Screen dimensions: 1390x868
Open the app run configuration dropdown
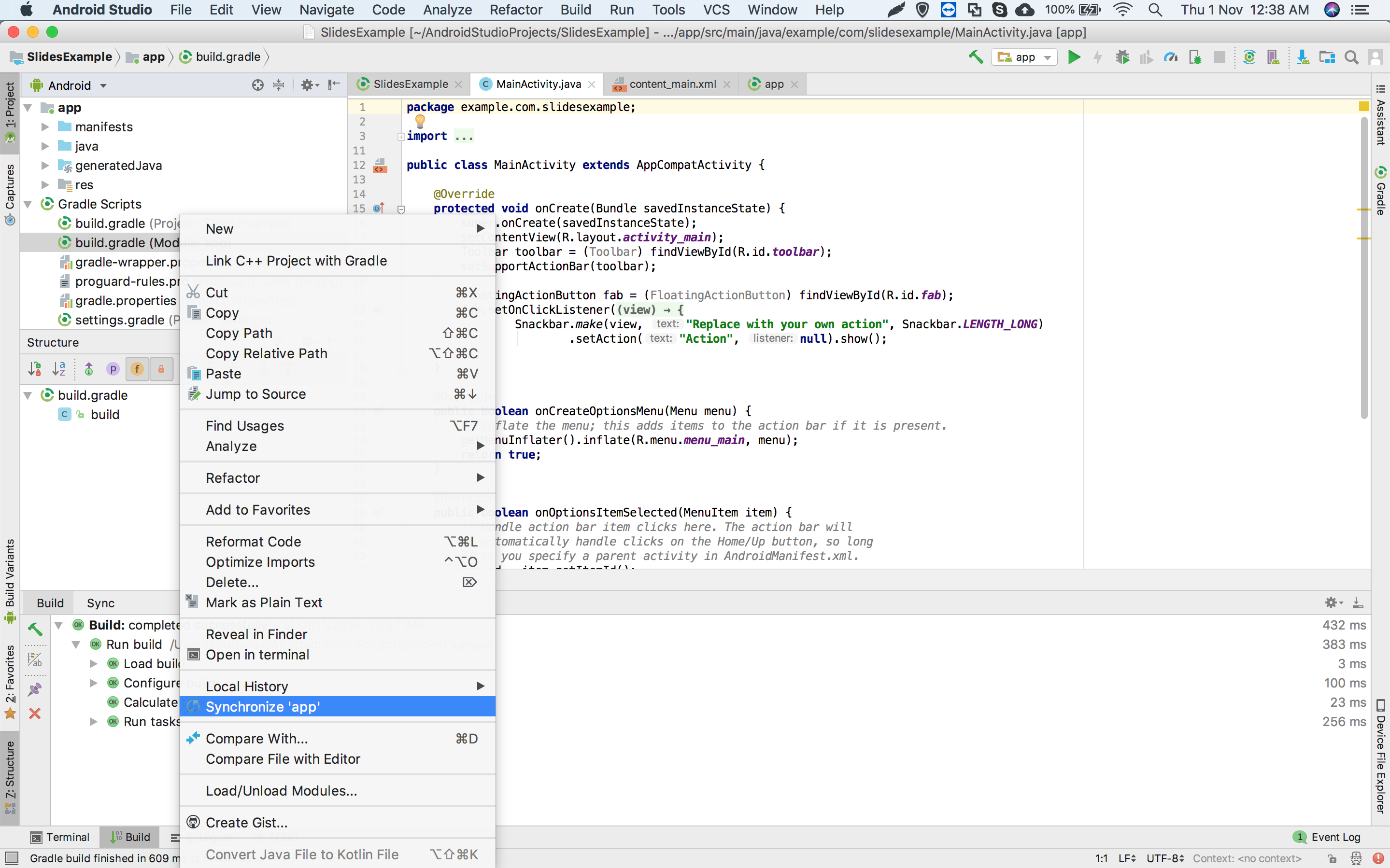[1024, 57]
